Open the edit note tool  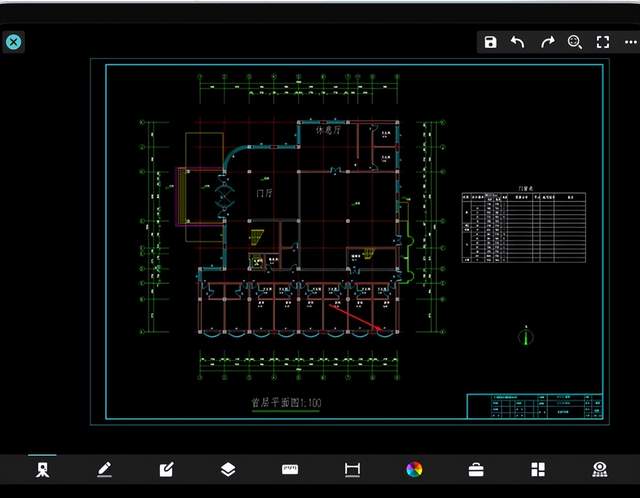167,469
